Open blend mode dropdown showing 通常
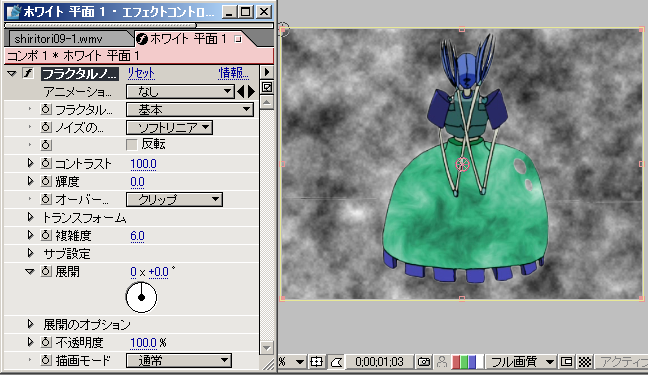The image size is (648, 375). (x=179, y=361)
